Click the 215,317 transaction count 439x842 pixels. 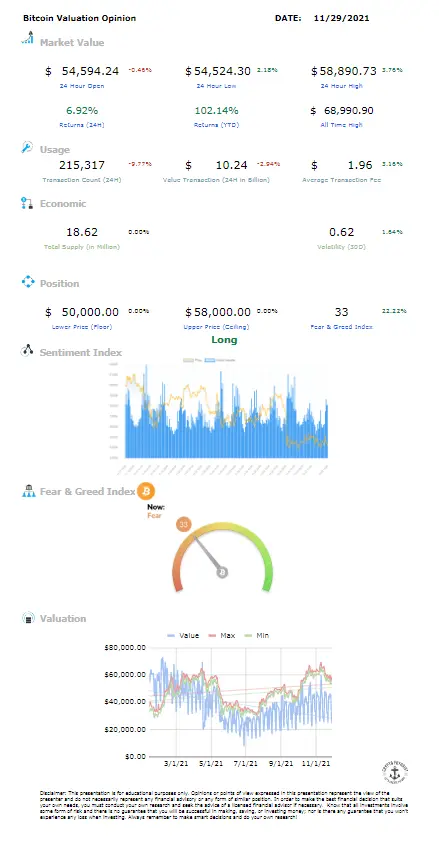click(x=82, y=165)
